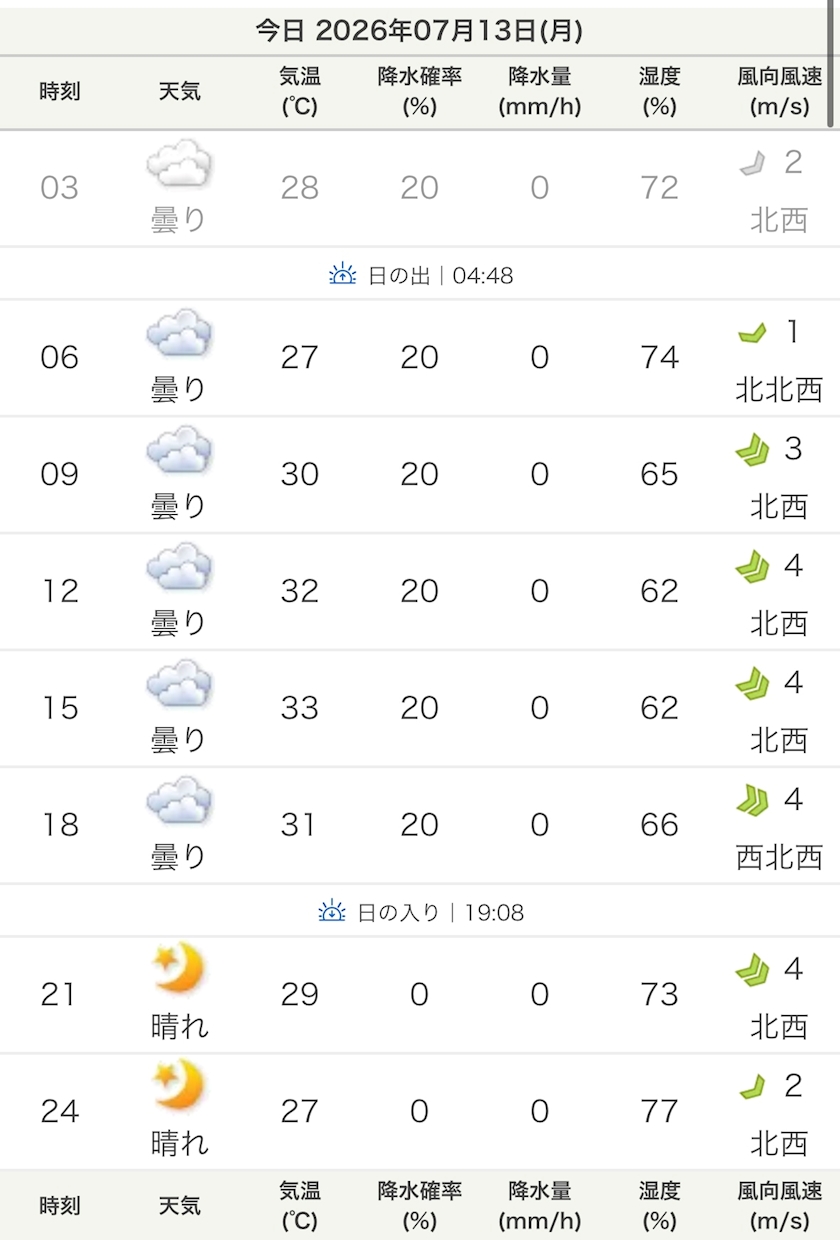Screen dimensions: 840x1240
Task: Click the 日の出 04:48 sunrise row
Action: 420,274
